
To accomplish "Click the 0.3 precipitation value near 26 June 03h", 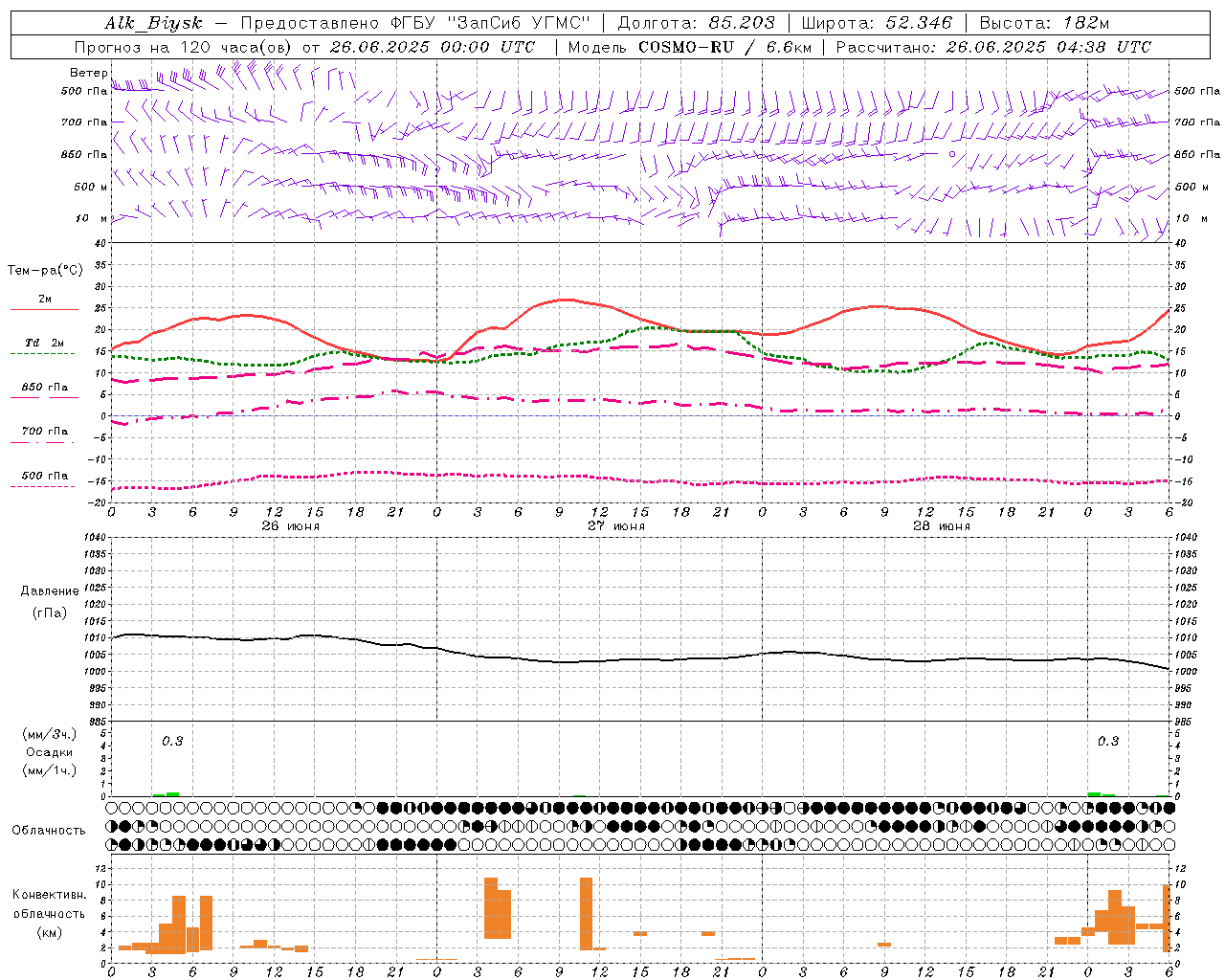I will 172,741.
